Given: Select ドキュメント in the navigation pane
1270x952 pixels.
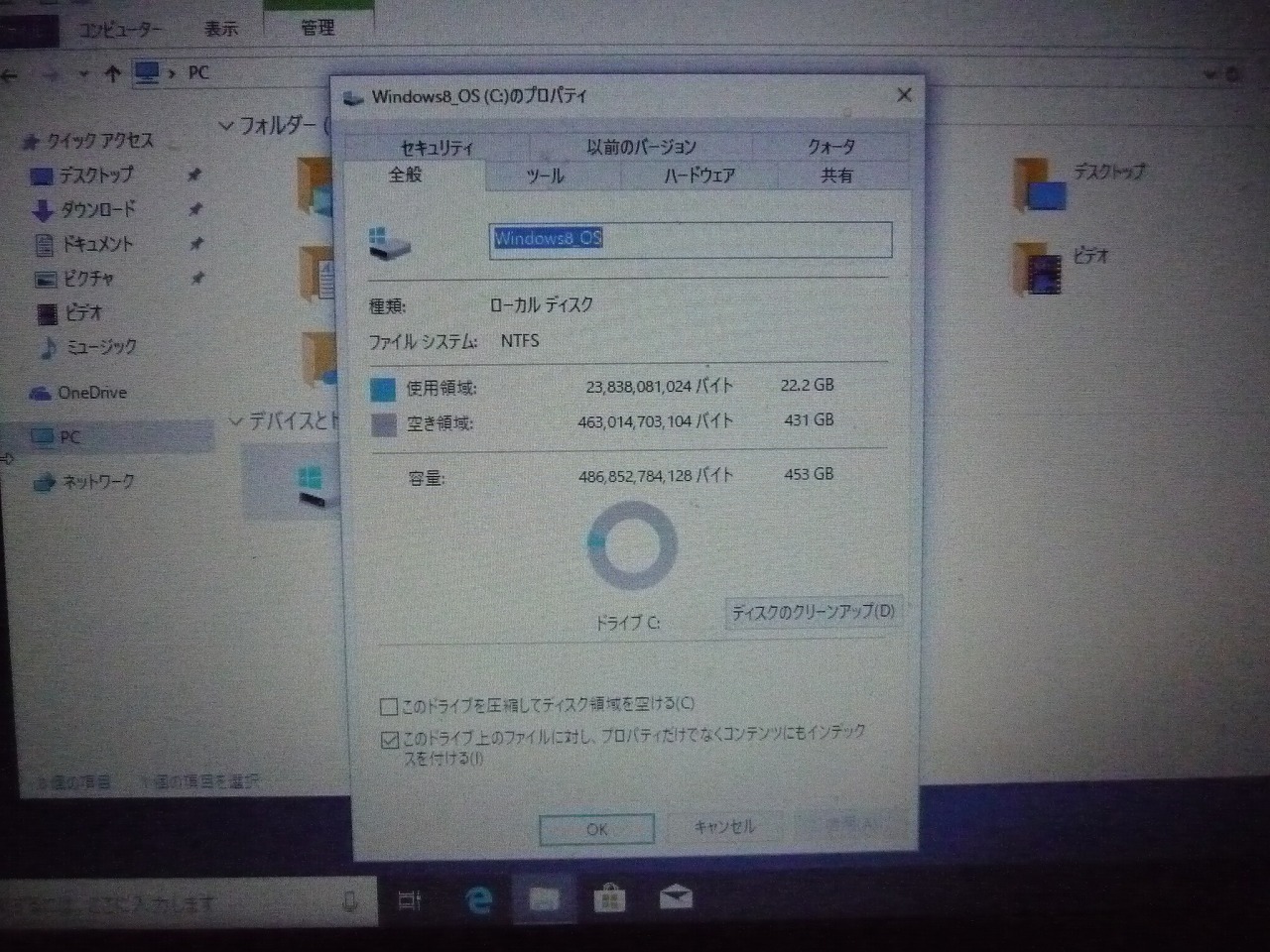Looking at the screenshot, I should (97, 244).
